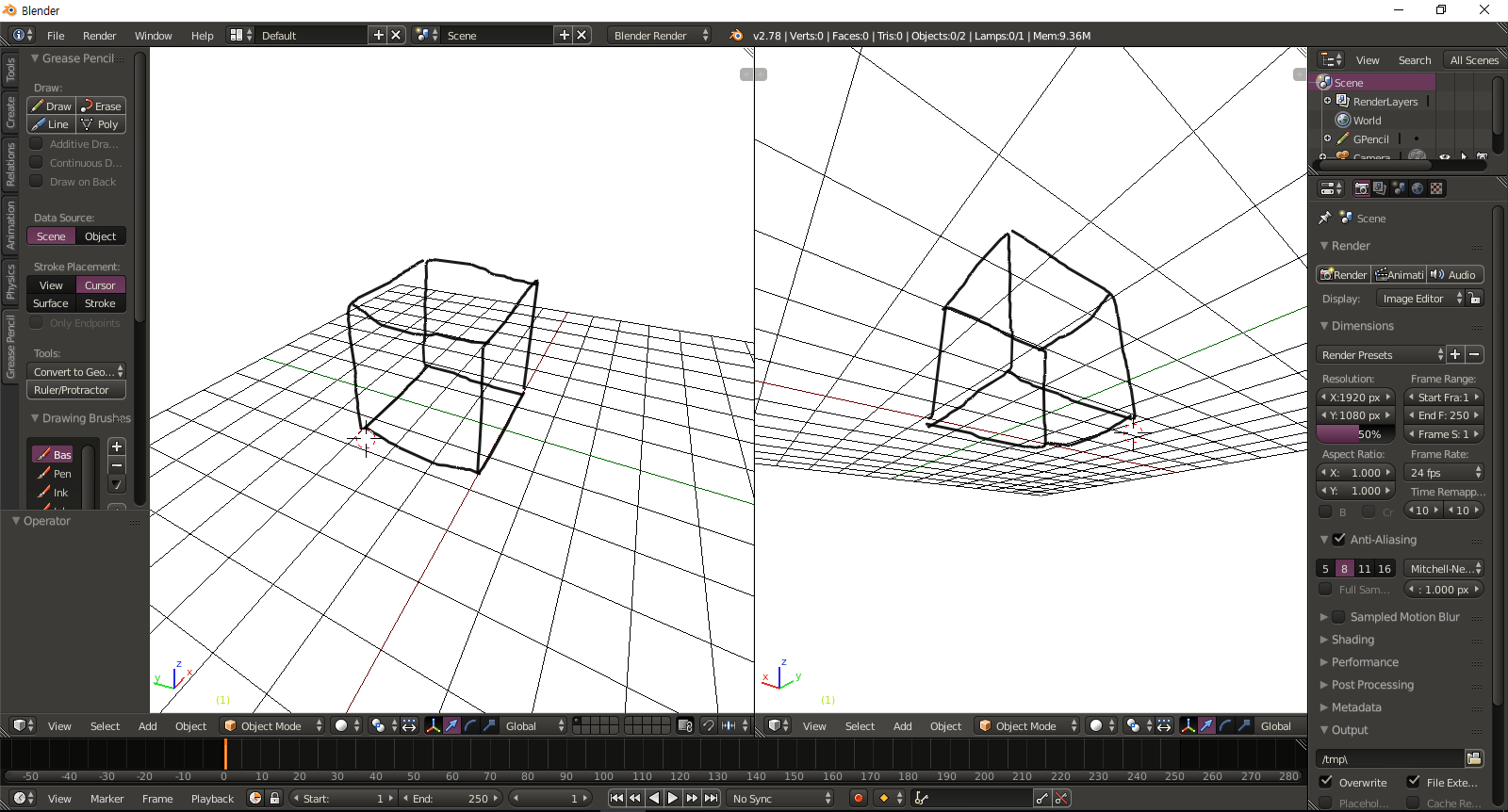Jump to the last frame
Viewport: 1508px width, 812px height.
click(x=712, y=798)
